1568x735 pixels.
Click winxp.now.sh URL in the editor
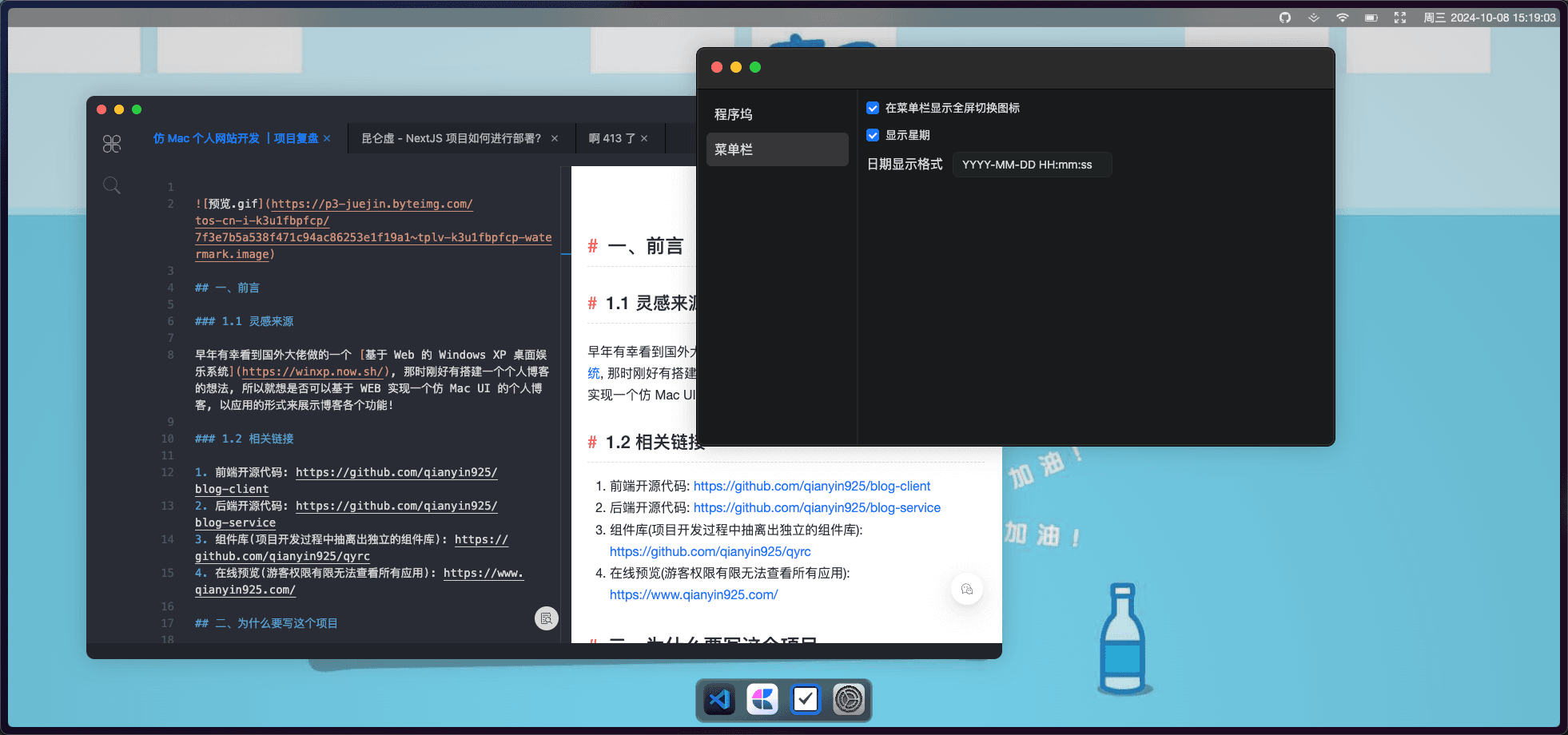coord(312,371)
